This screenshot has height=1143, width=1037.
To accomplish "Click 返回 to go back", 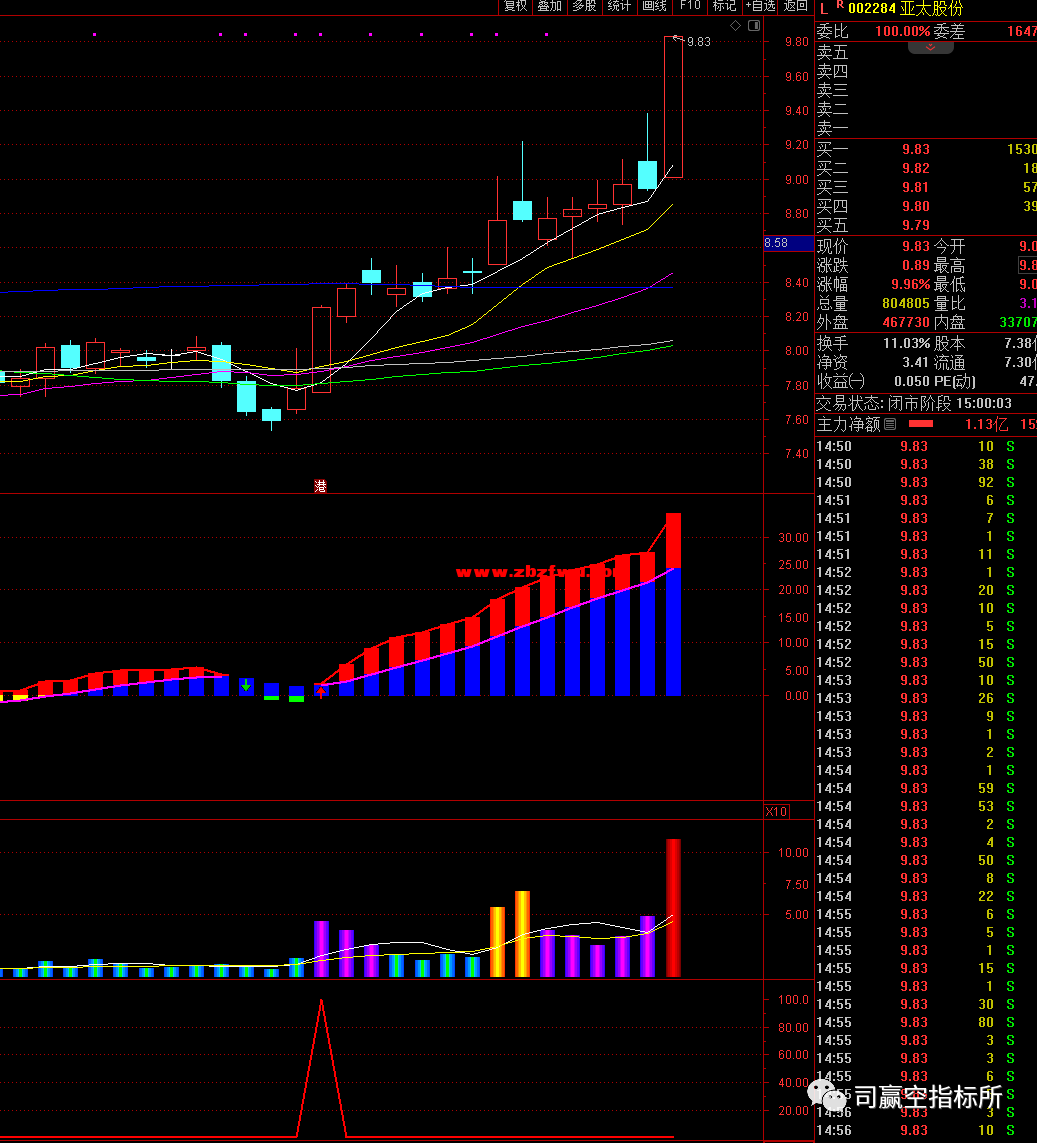I will pyautogui.click(x=796, y=6).
